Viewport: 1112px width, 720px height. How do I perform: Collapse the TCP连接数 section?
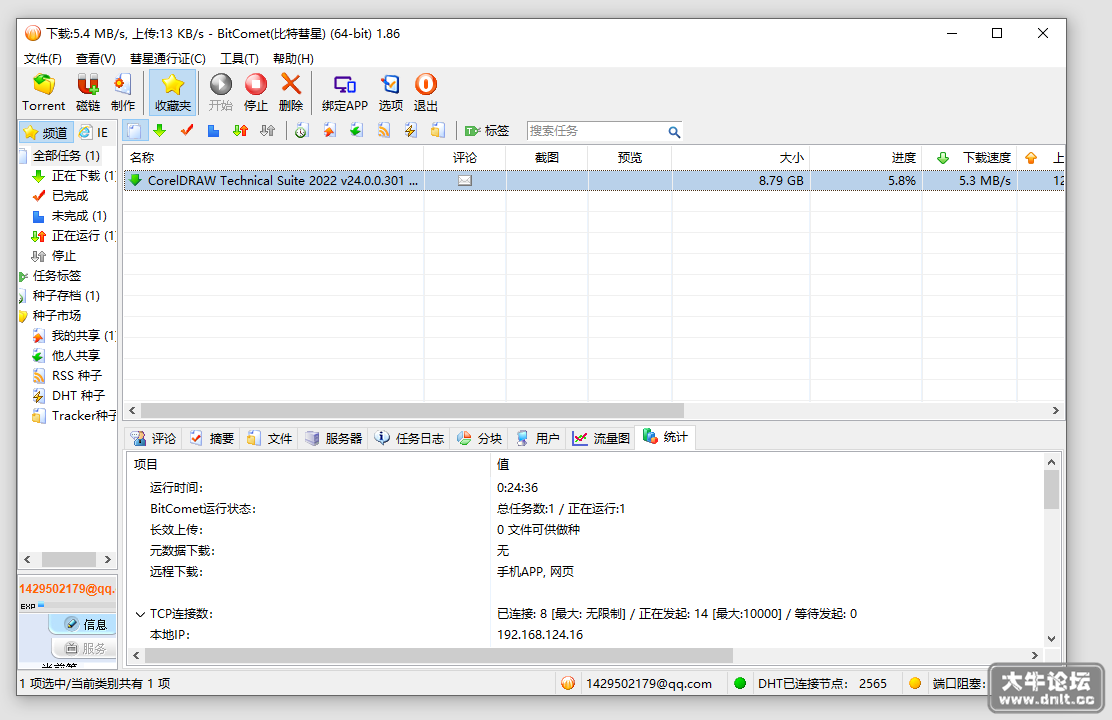[140, 614]
